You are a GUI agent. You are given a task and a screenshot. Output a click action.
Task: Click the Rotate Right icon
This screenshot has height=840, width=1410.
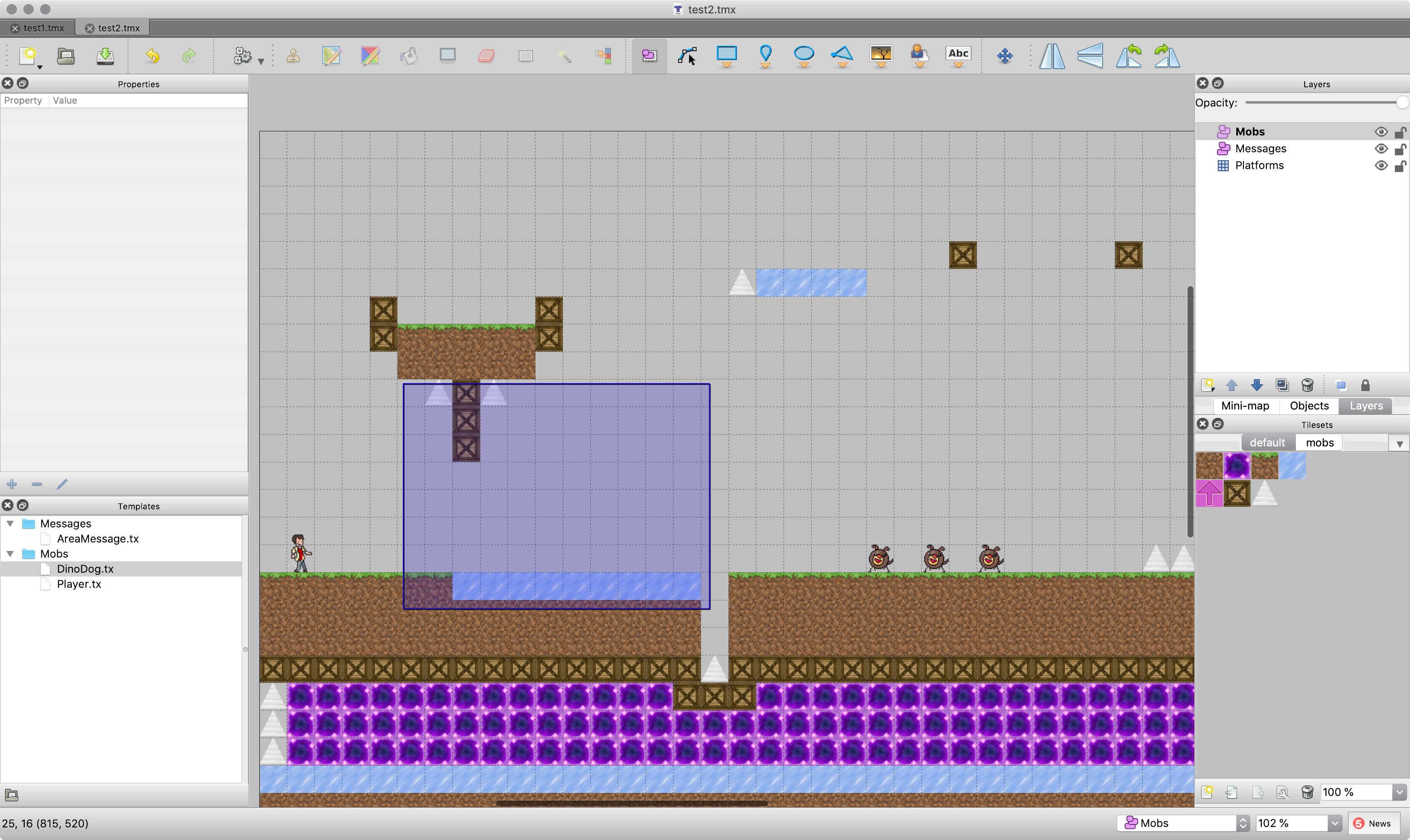[1167, 55]
